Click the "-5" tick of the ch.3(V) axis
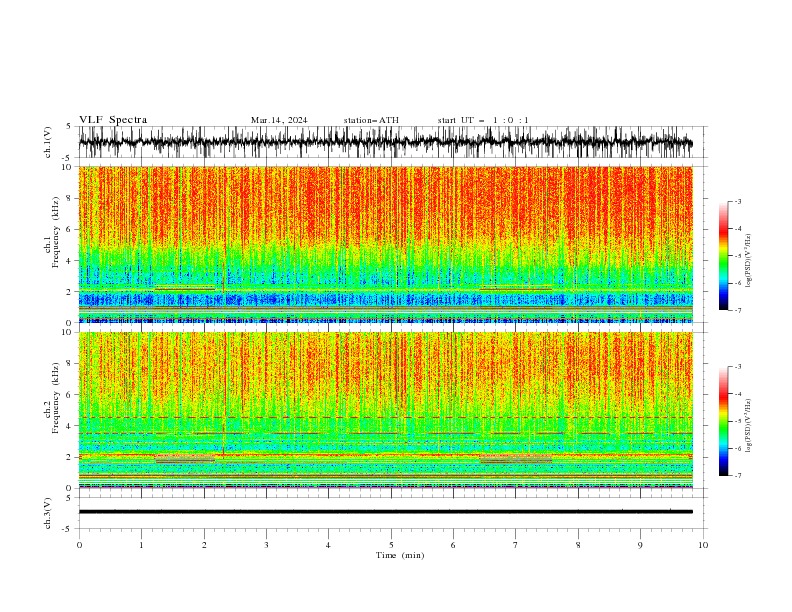Screen dimensions: 792x612 pos(68,529)
